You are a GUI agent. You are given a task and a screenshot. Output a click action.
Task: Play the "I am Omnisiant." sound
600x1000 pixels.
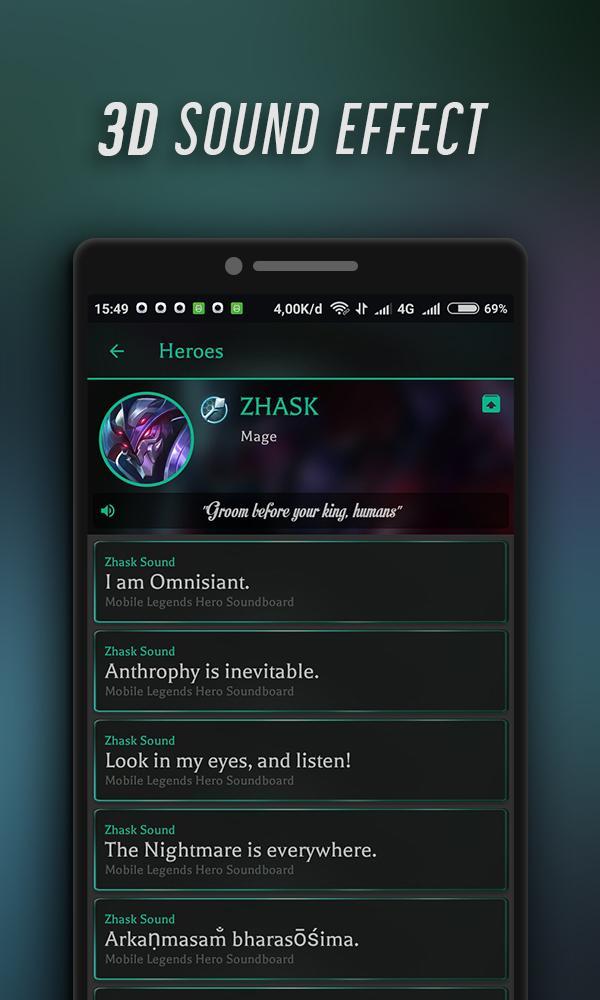(301, 581)
